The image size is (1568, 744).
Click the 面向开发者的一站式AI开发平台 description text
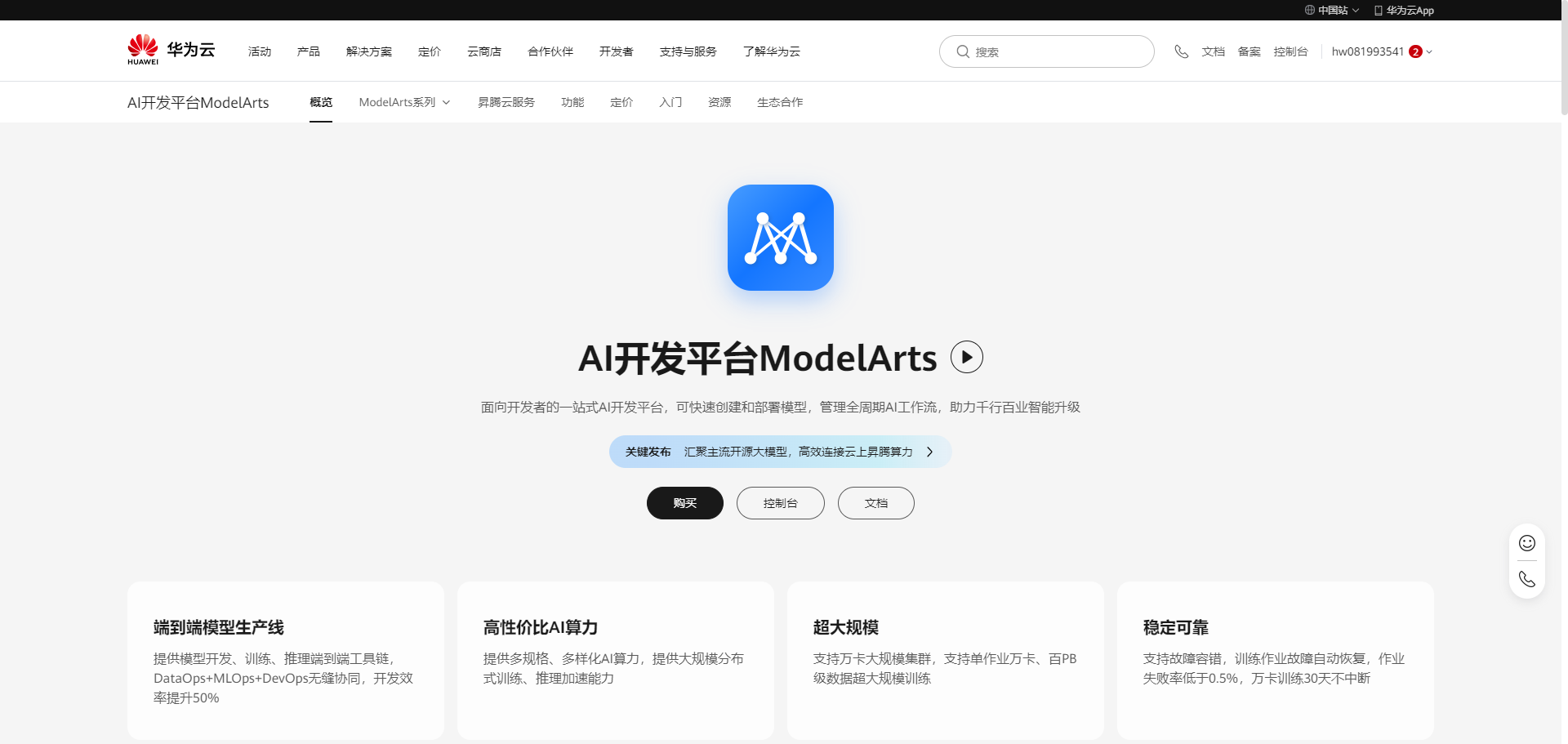(x=781, y=407)
